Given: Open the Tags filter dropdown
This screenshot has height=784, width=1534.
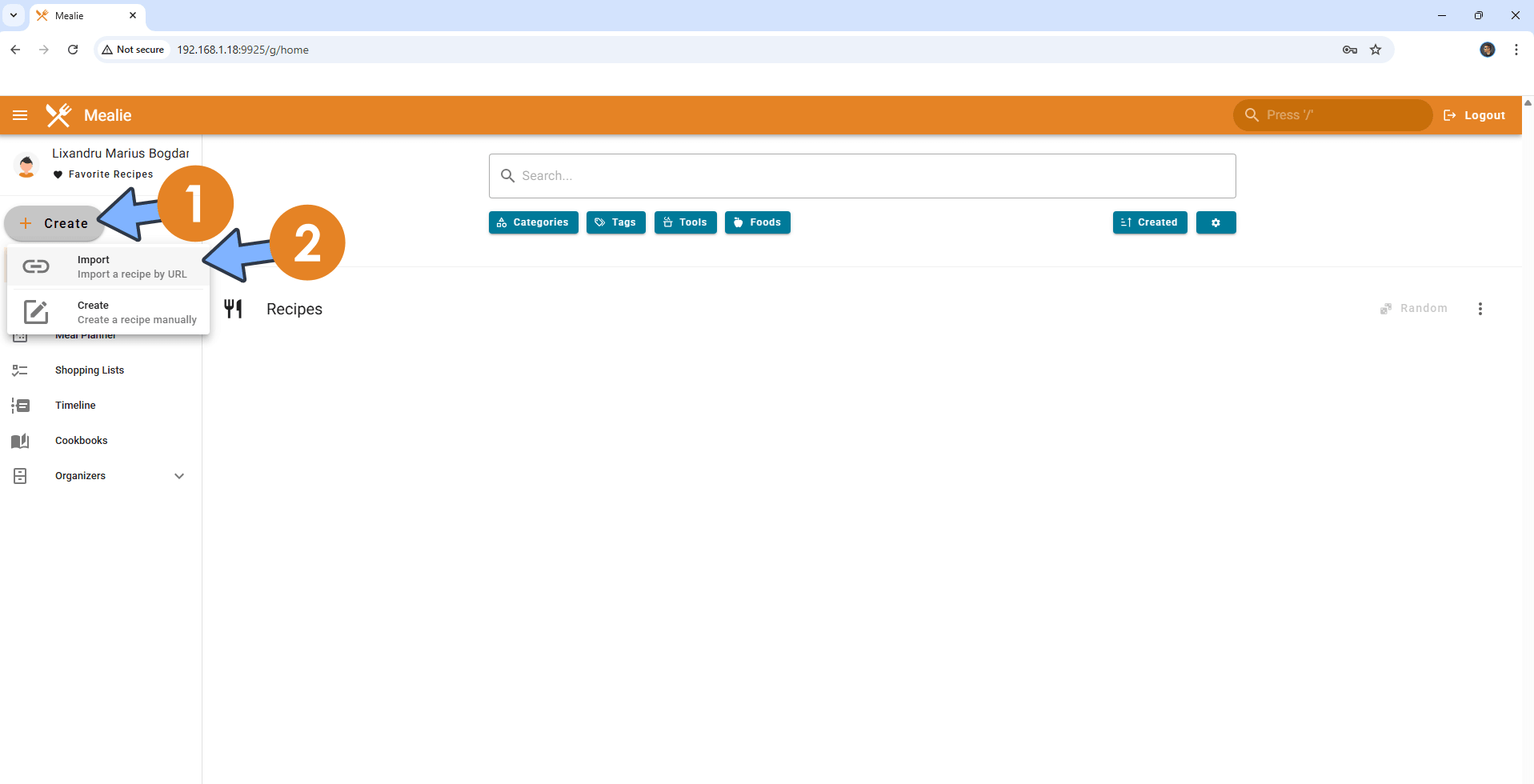Looking at the screenshot, I should pos(615,222).
